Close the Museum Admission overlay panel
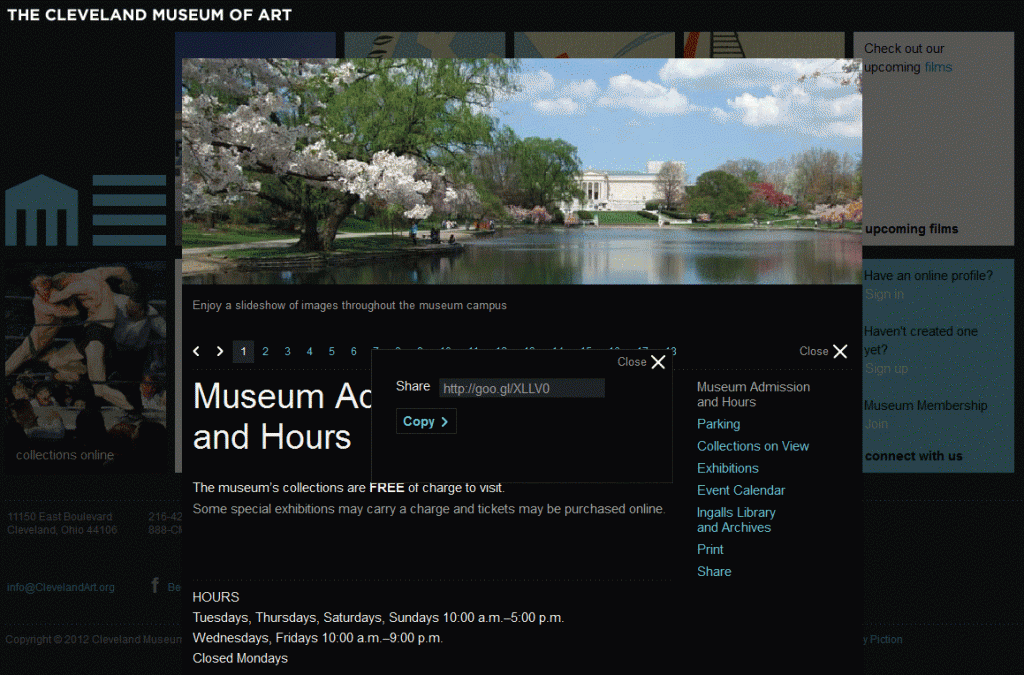The image size is (1024, 675). pyautogui.click(x=824, y=351)
